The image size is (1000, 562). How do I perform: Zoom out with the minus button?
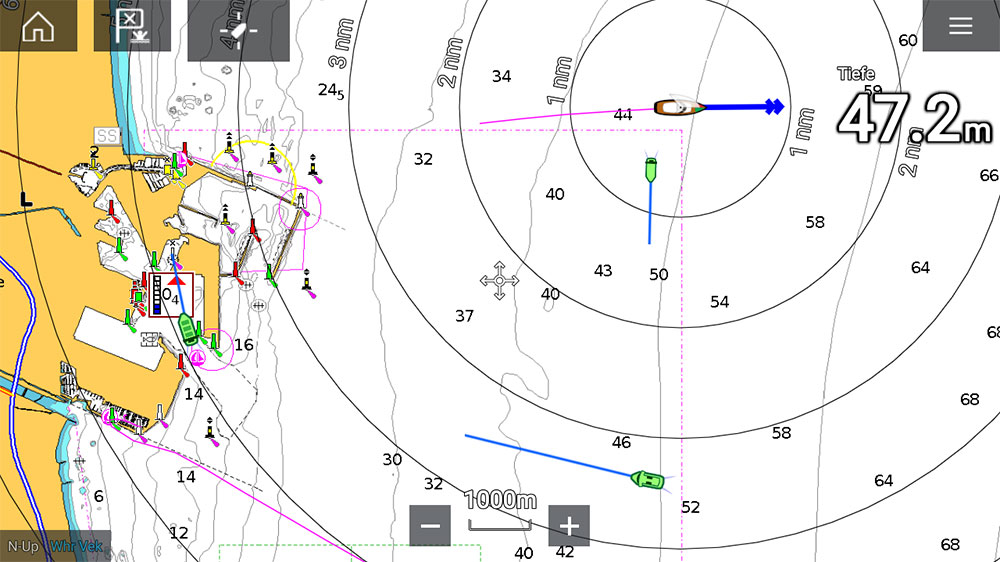click(430, 525)
